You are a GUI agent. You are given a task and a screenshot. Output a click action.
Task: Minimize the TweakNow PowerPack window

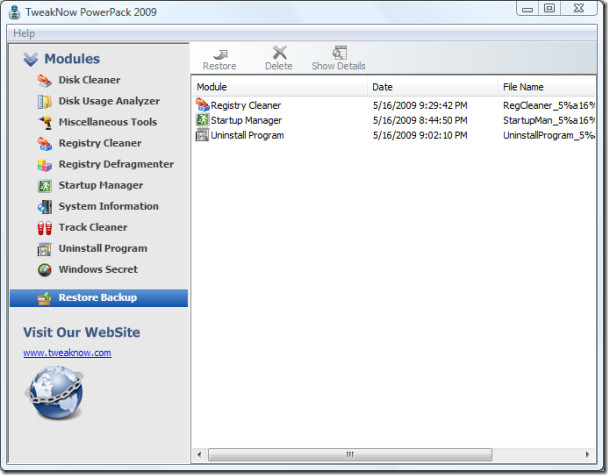tap(527, 9)
